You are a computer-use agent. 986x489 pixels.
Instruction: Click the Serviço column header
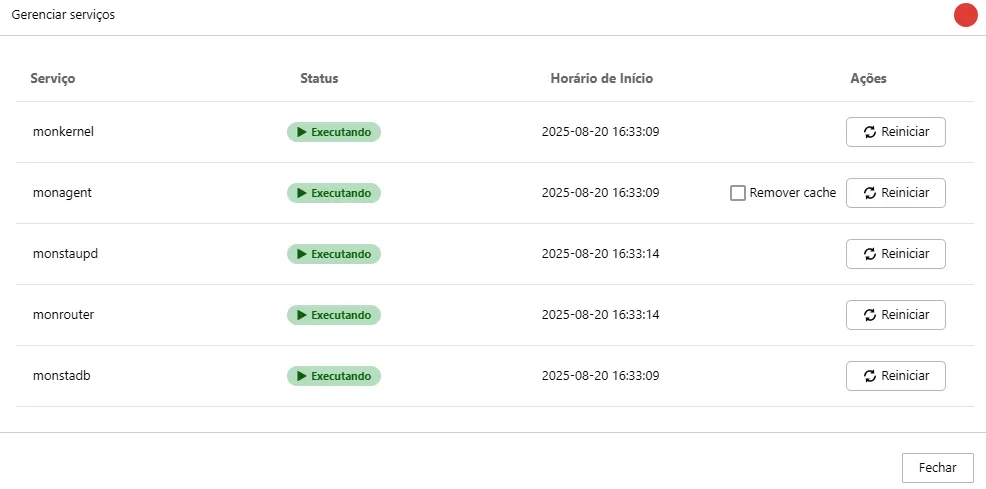tap(53, 79)
